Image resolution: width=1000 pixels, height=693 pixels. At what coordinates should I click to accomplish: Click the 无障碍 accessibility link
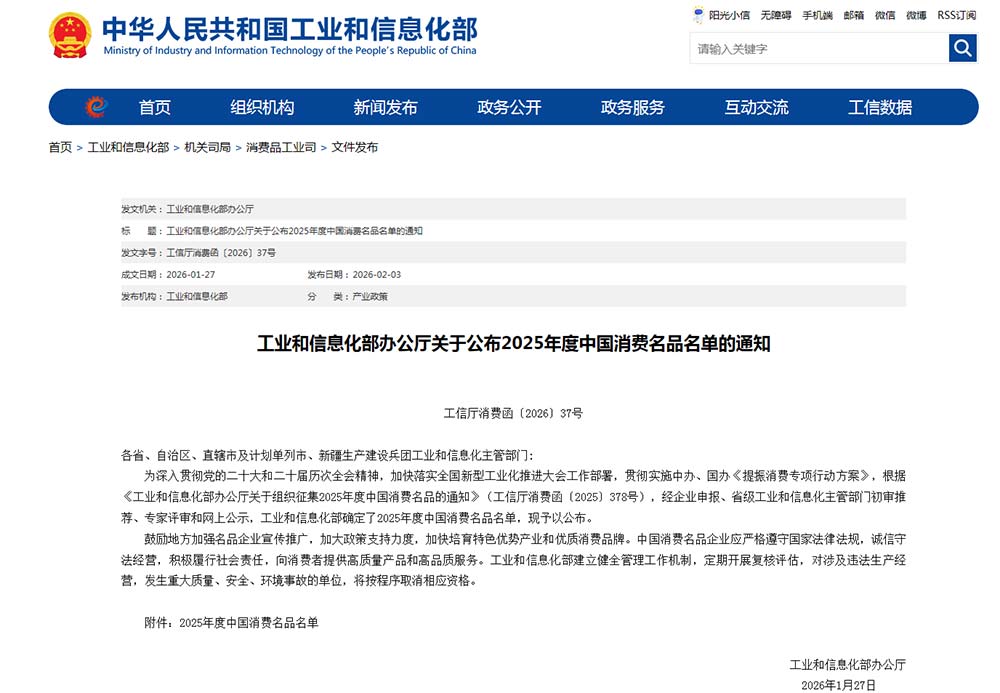click(775, 15)
